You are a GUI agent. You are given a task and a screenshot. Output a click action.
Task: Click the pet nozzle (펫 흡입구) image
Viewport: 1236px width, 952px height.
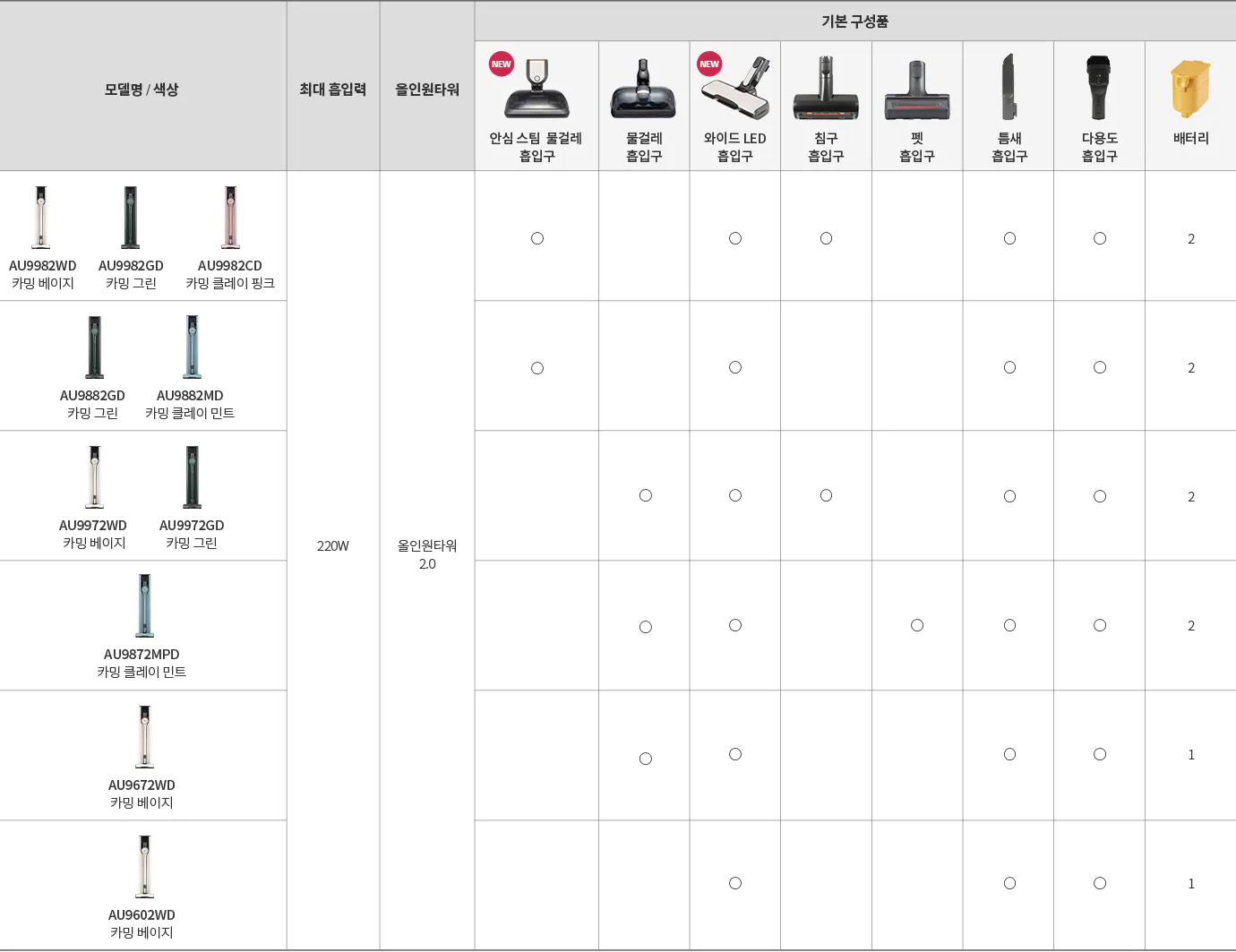coord(916,91)
